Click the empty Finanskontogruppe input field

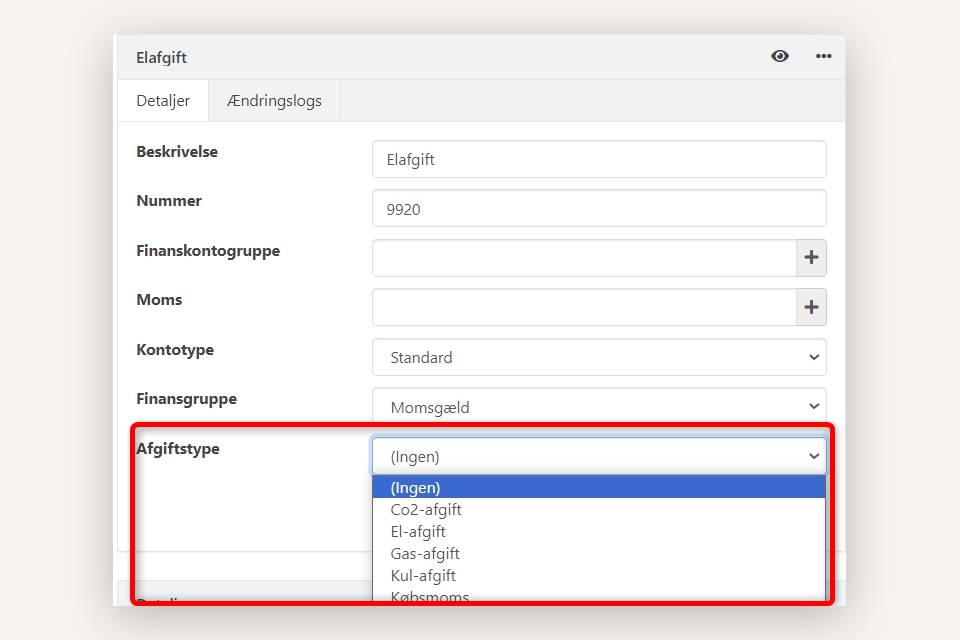(x=584, y=258)
